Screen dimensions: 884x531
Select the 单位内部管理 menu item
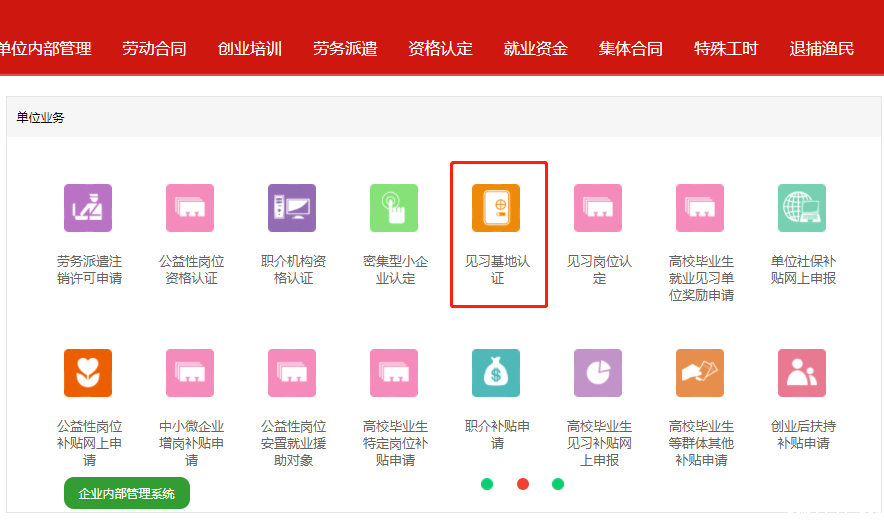pos(45,49)
